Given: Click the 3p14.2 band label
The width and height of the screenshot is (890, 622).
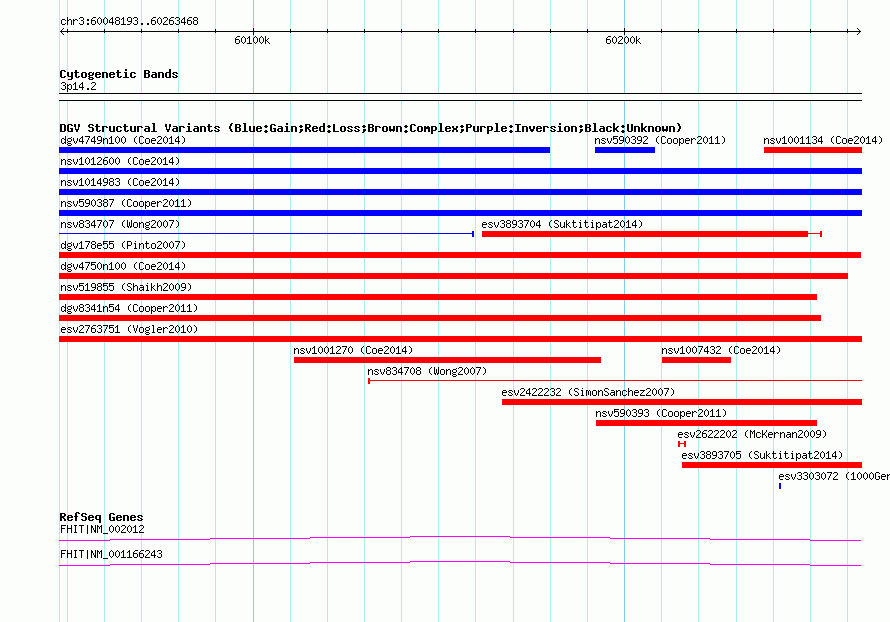Looking at the screenshot, I should 78,86.
